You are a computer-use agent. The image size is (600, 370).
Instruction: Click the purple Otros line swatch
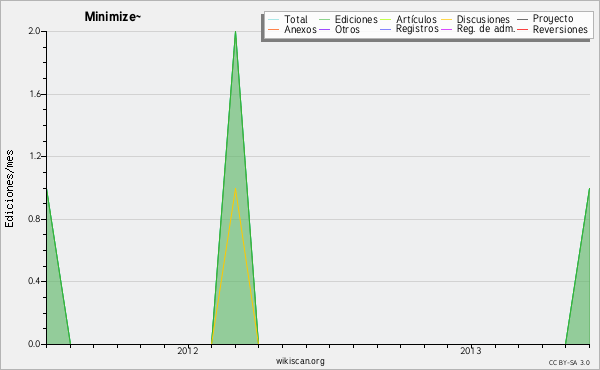click(324, 29)
